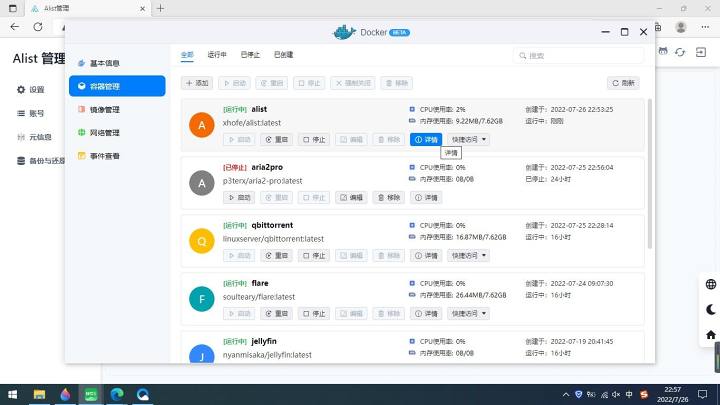Image resolution: width=720 pixels, height=405 pixels.
Task: Open 元信息 in Alist sidebar
Action: point(34,137)
